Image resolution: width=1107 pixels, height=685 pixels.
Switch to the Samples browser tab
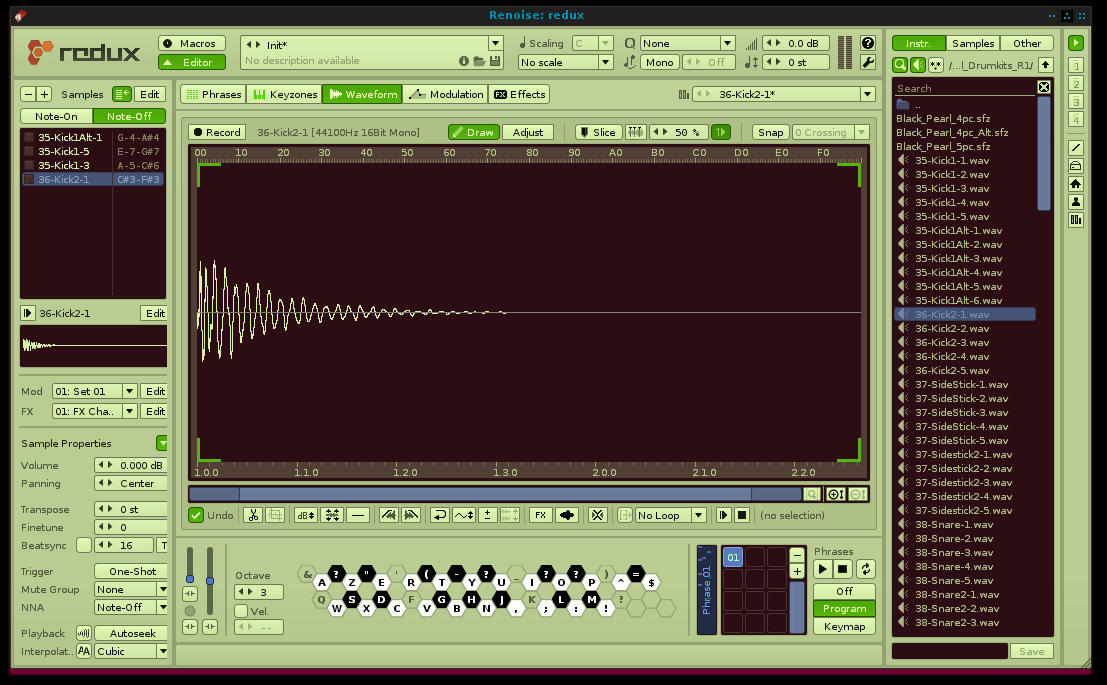click(973, 43)
